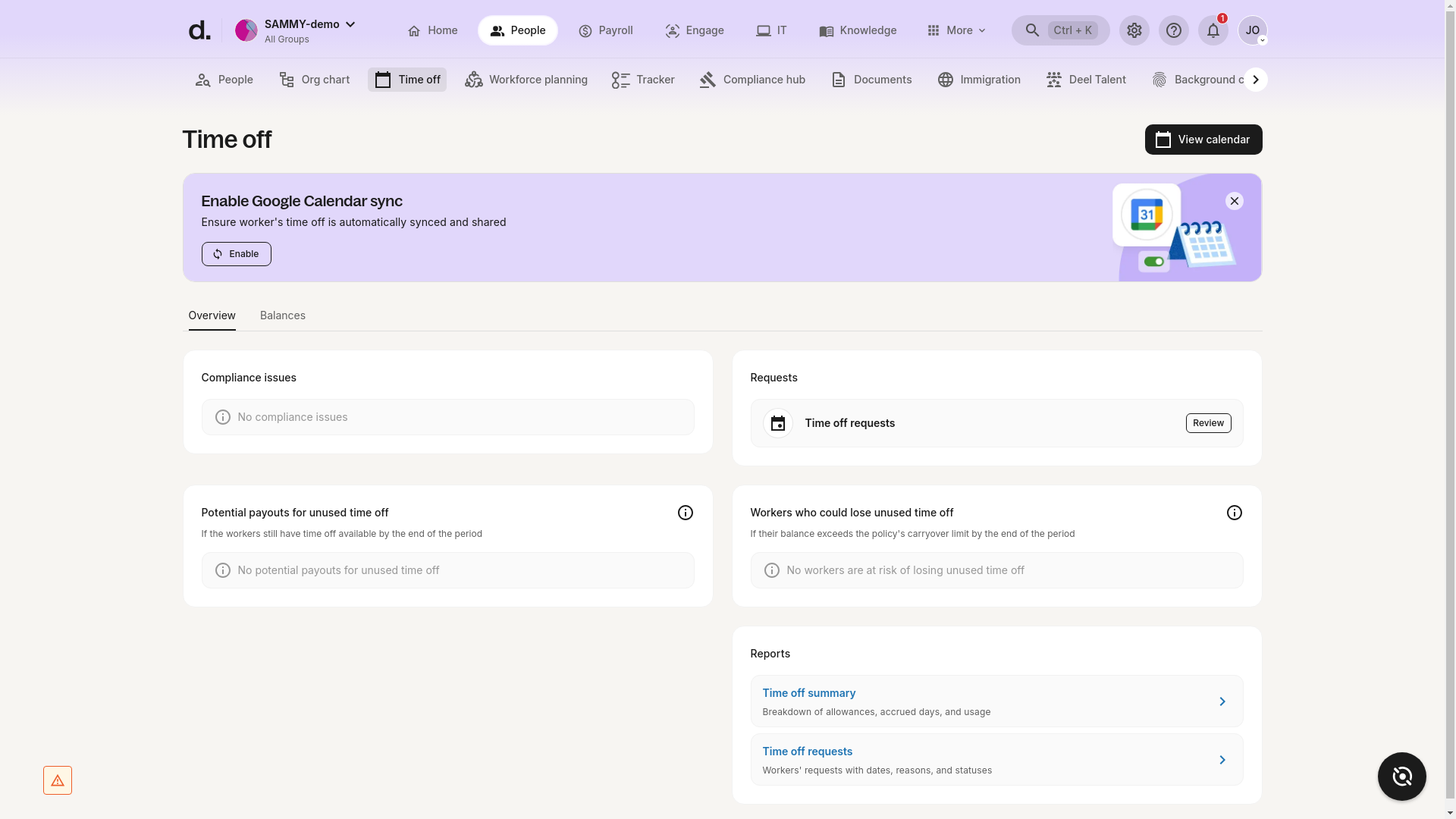Open the Knowledge book icon
Screen dimensions: 1456x819
pyautogui.click(x=827, y=30)
